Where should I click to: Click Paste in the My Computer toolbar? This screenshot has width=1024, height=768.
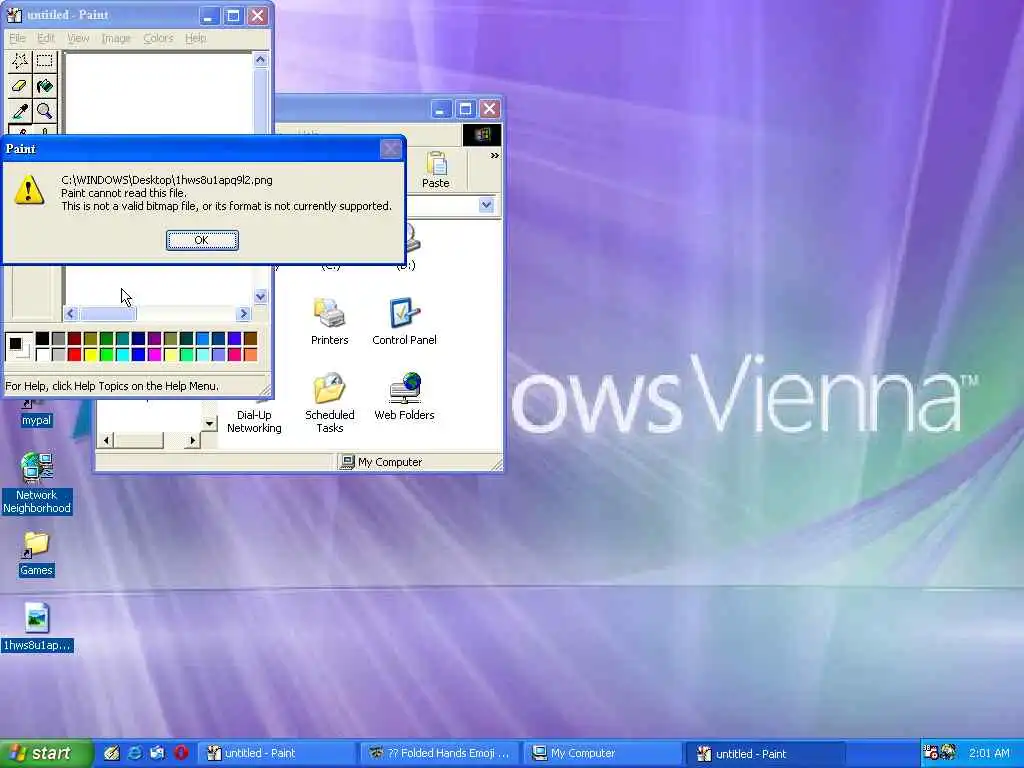(436, 170)
